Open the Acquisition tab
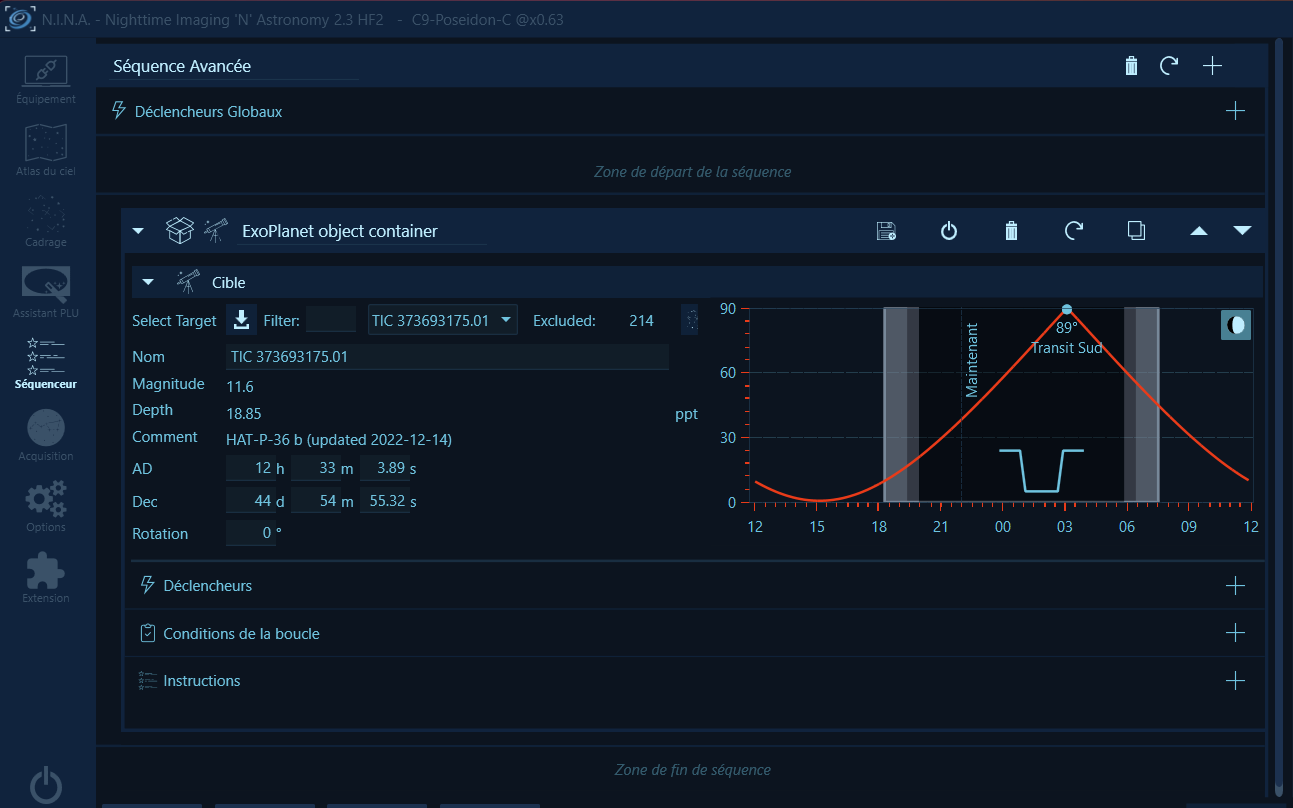The image size is (1293, 808). [46, 435]
